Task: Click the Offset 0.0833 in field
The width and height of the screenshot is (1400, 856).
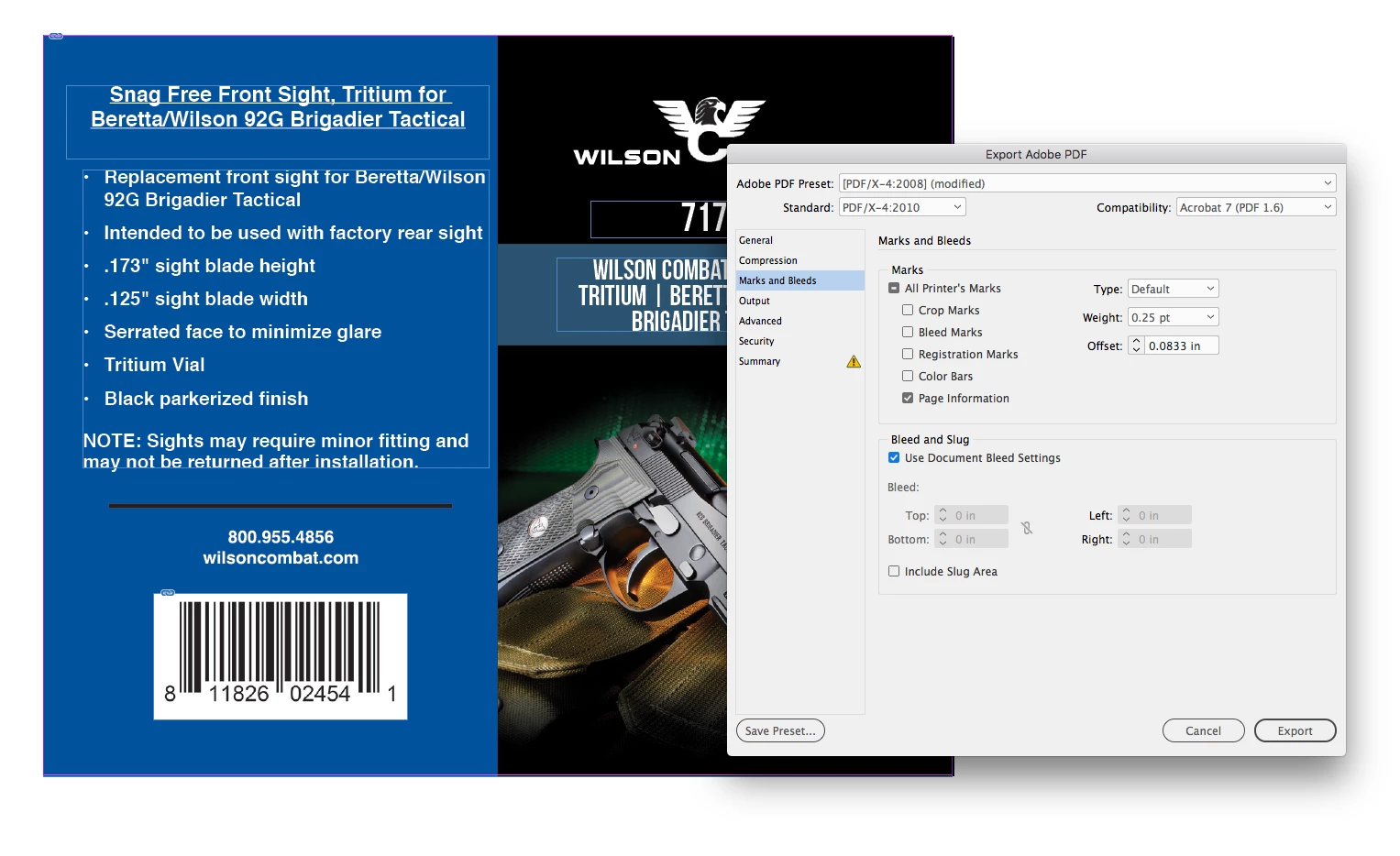Action: click(1181, 346)
